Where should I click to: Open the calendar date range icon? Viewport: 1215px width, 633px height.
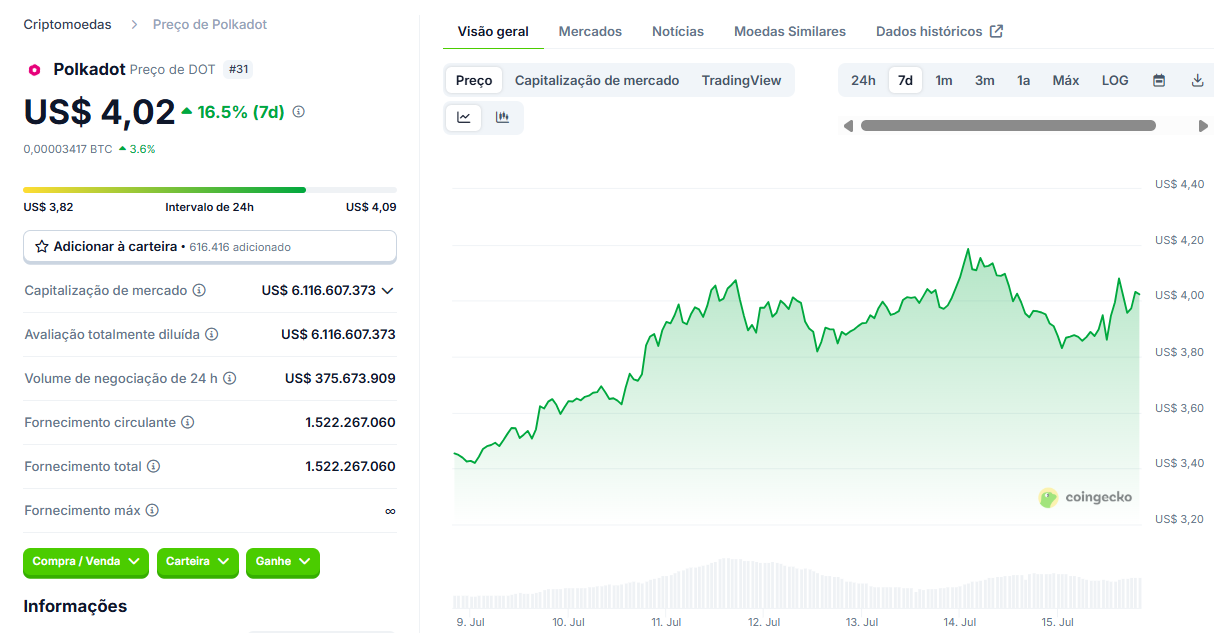pyautogui.click(x=1159, y=80)
